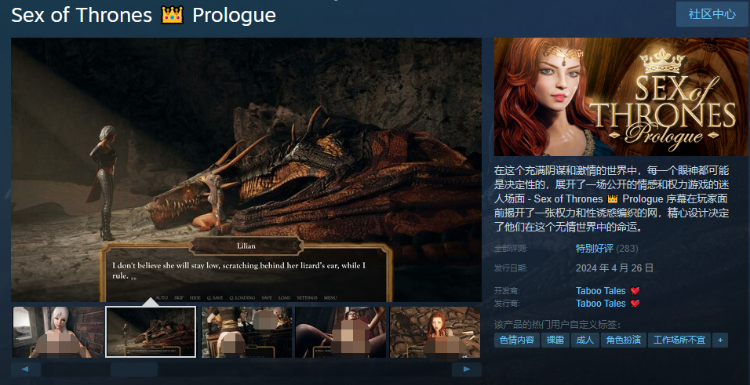Select the fourth screenshot thumbnail

tap(341, 332)
